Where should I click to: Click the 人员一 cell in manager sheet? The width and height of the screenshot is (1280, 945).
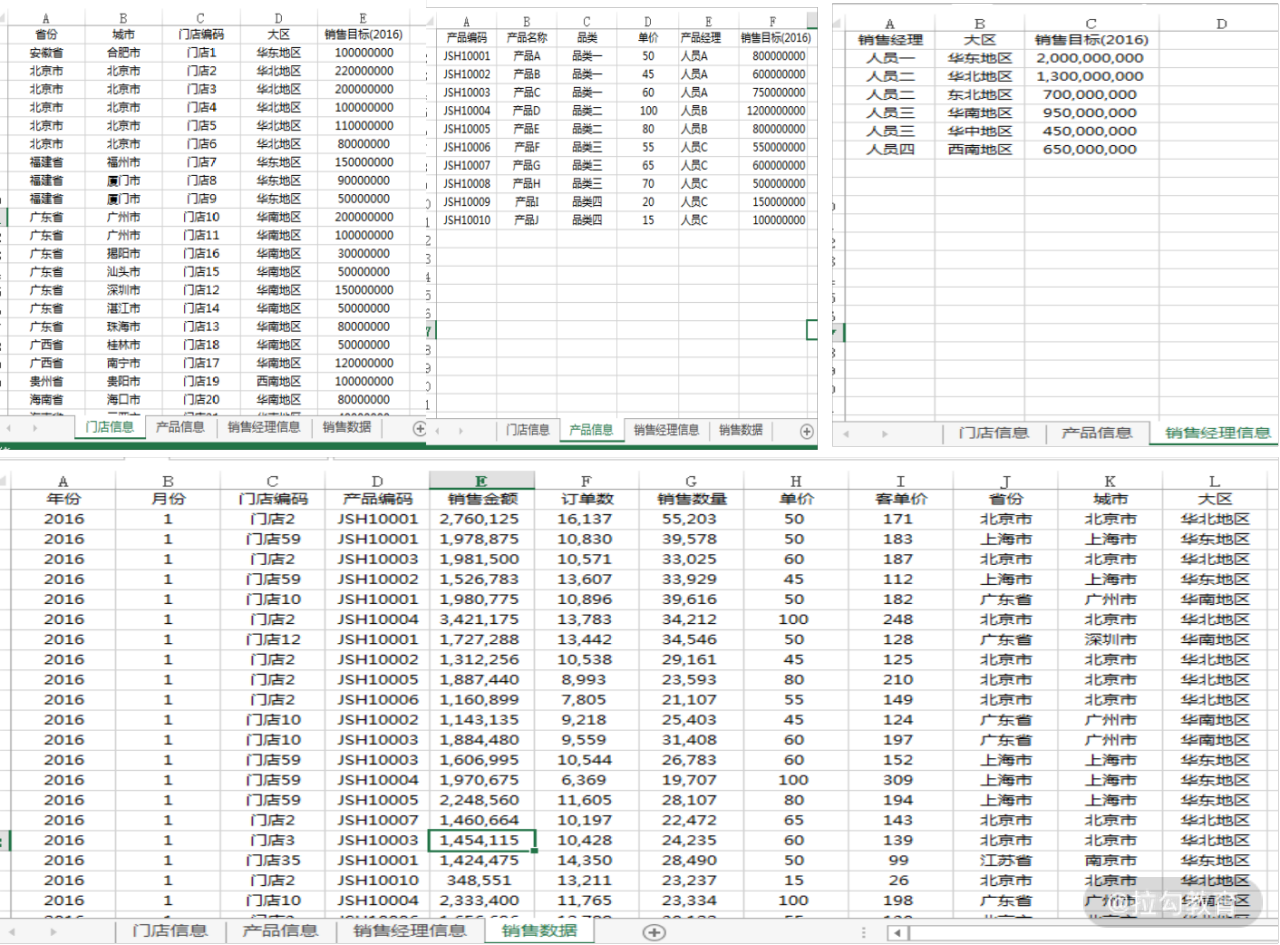tap(890, 58)
